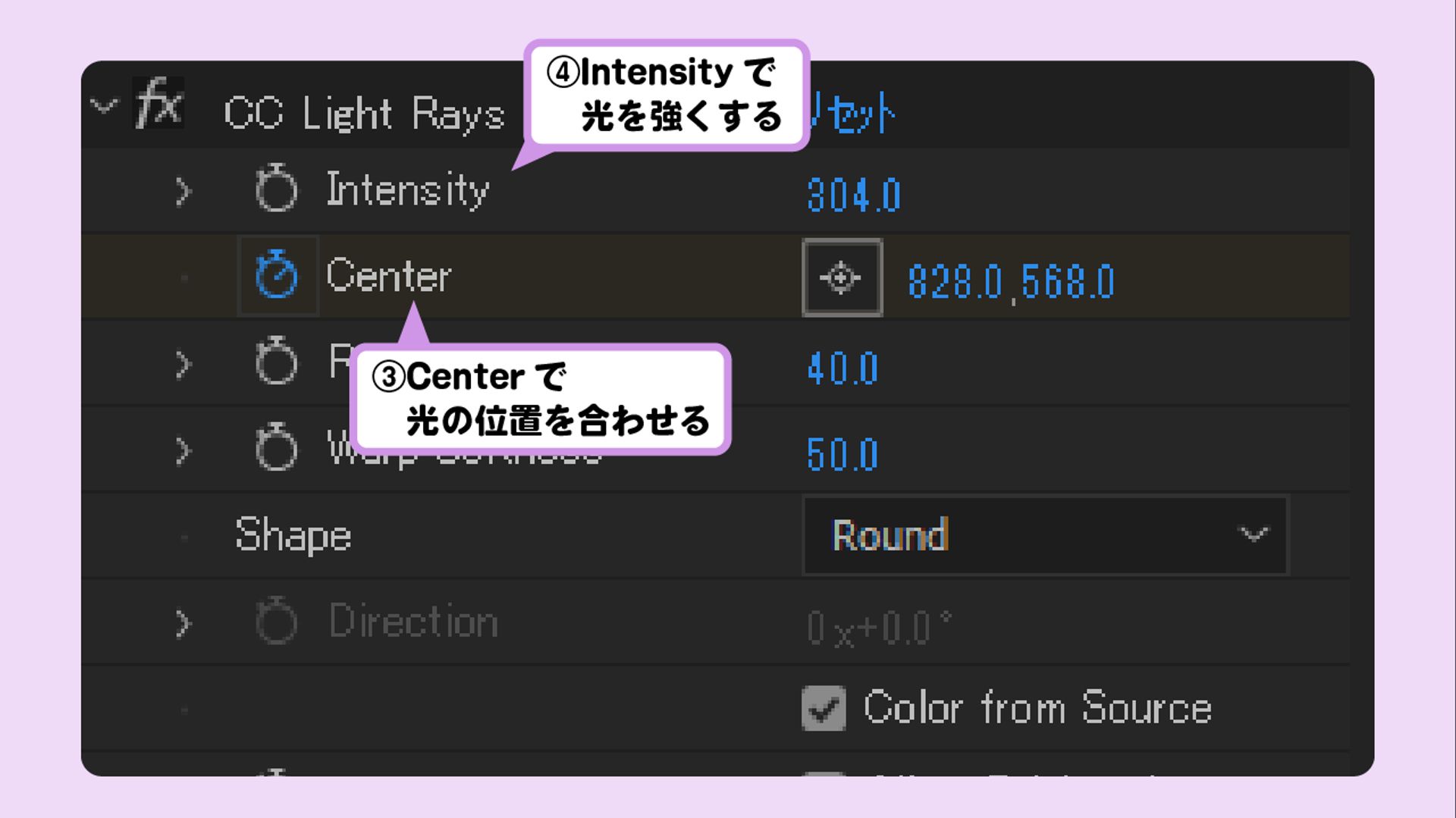Click the blue reset link
1456x818 pixels.
tap(853, 114)
